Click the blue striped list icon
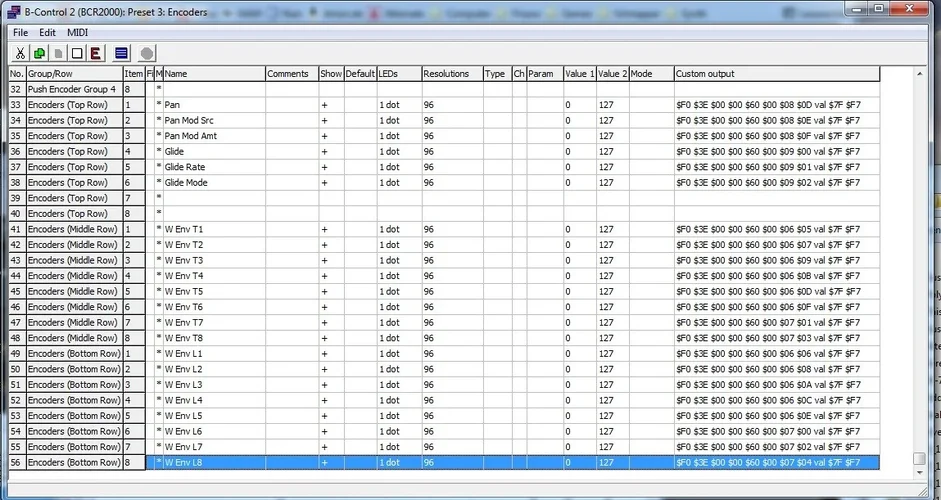 [x=121, y=53]
